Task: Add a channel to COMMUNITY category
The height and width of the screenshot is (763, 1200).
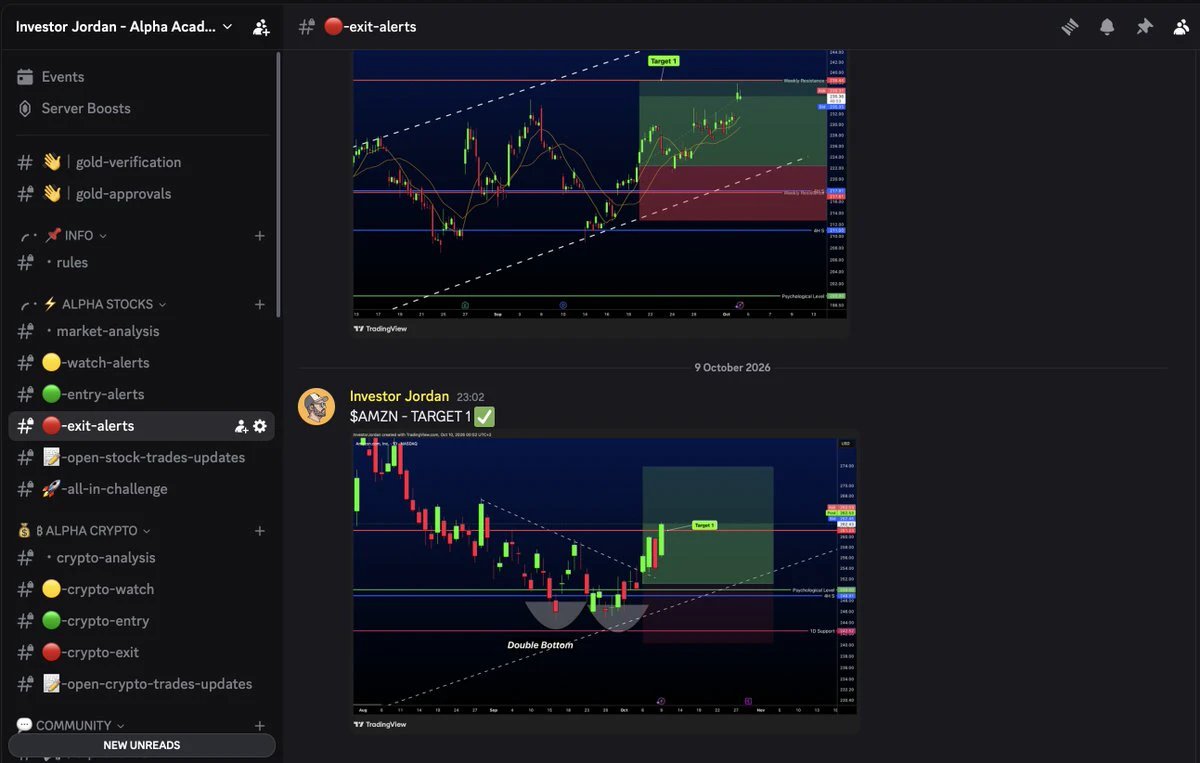Action: pyautogui.click(x=260, y=726)
